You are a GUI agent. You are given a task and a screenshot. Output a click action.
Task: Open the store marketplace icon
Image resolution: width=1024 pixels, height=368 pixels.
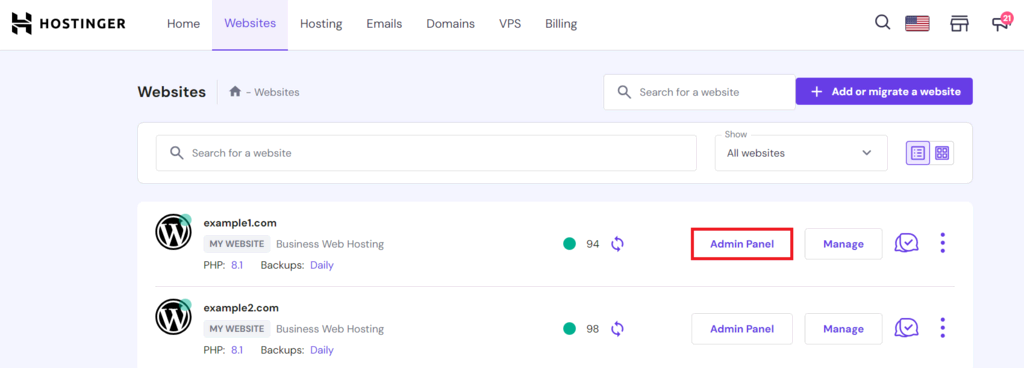[x=959, y=24]
